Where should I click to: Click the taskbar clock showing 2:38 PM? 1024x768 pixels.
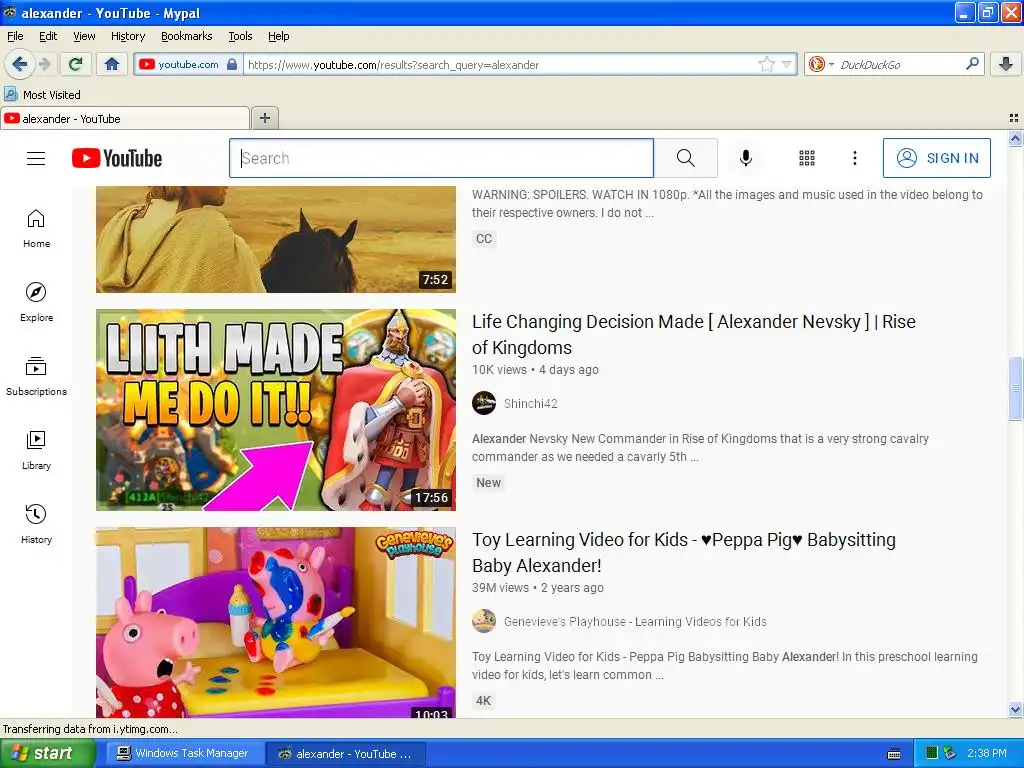pos(987,754)
